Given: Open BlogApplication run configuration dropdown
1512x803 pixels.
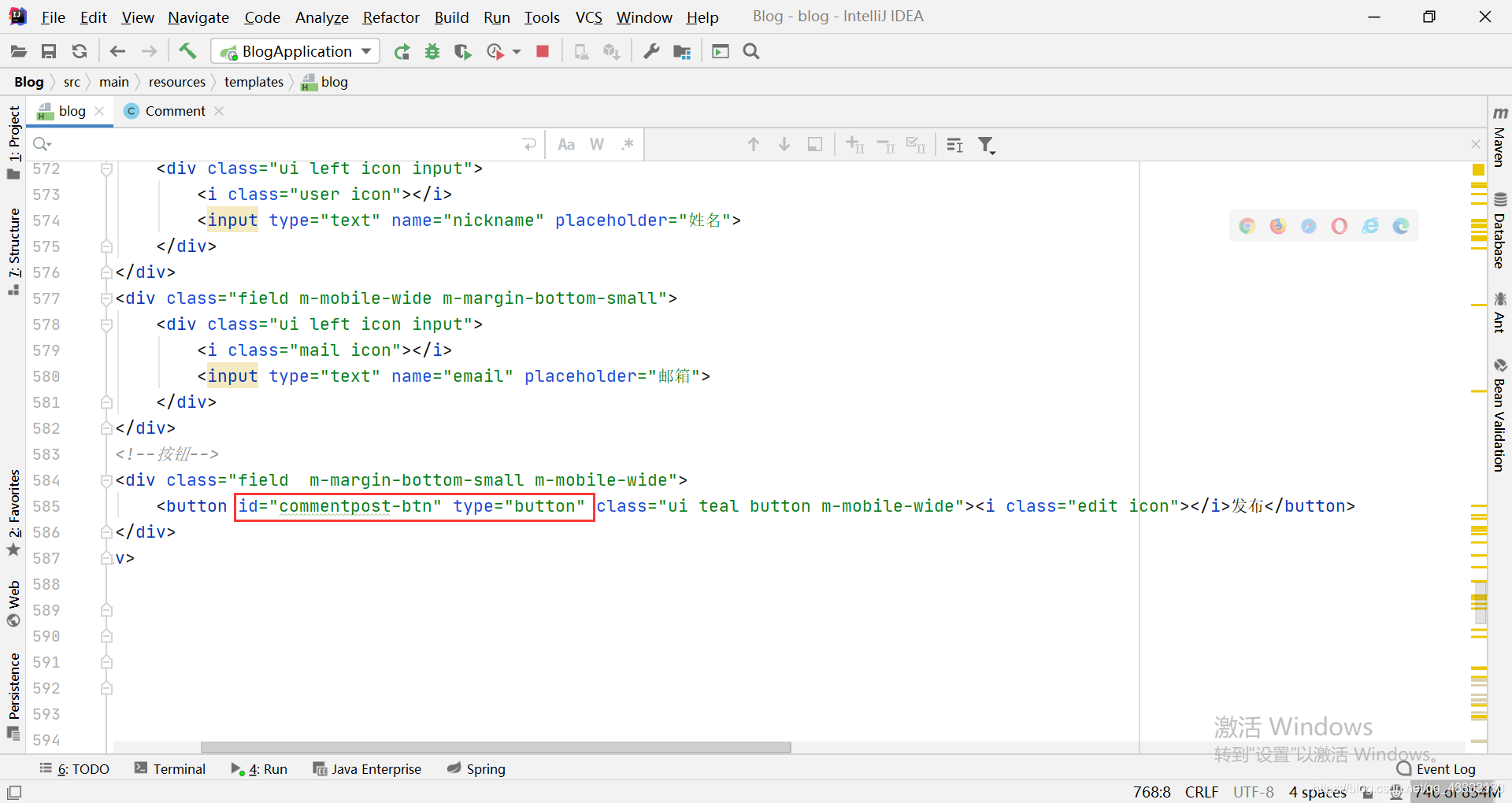Looking at the screenshot, I should (x=295, y=52).
